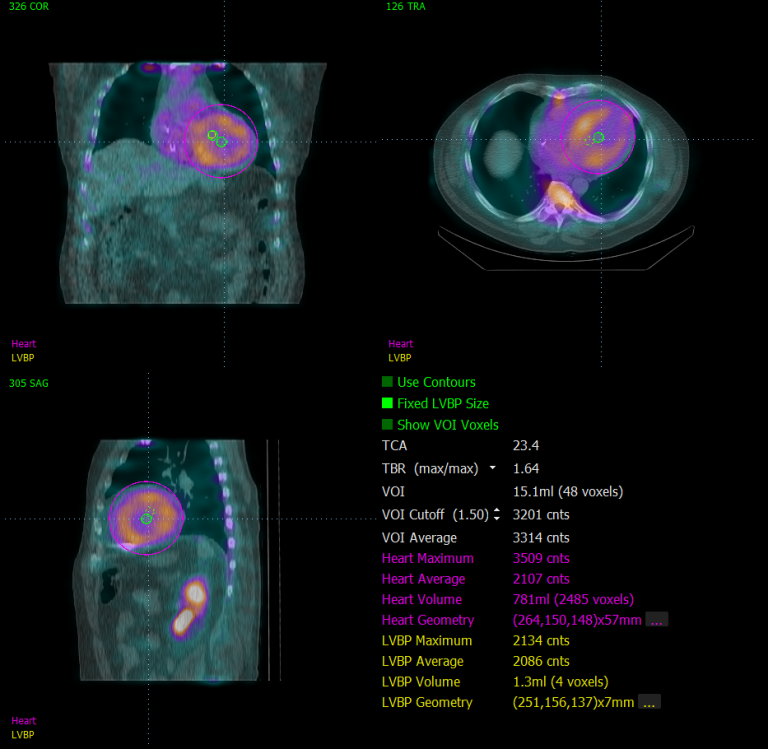Click the Heart Geometry value (264,150,148)x57mm
Viewport: 768px width, 749px height.
click(577, 620)
